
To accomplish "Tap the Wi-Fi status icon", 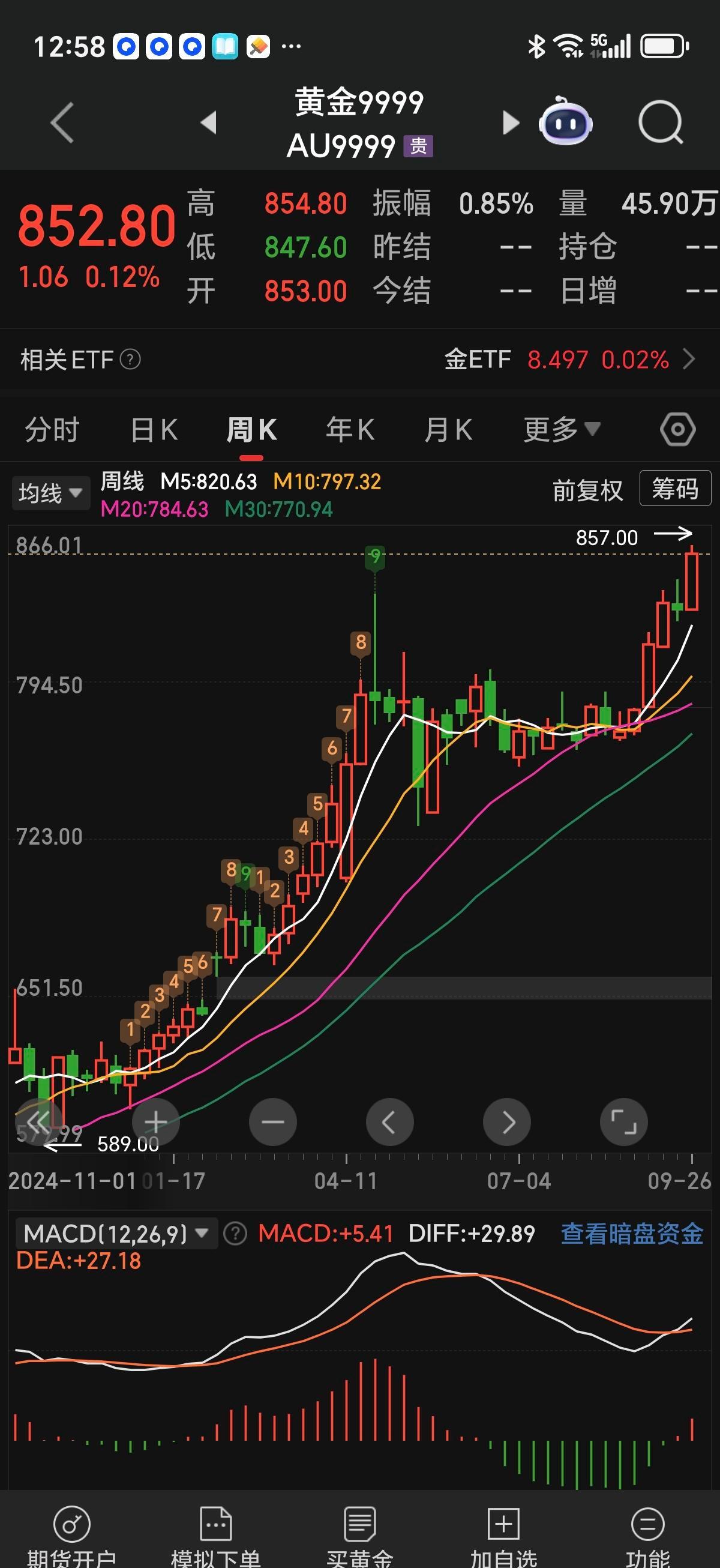I will coord(567,46).
